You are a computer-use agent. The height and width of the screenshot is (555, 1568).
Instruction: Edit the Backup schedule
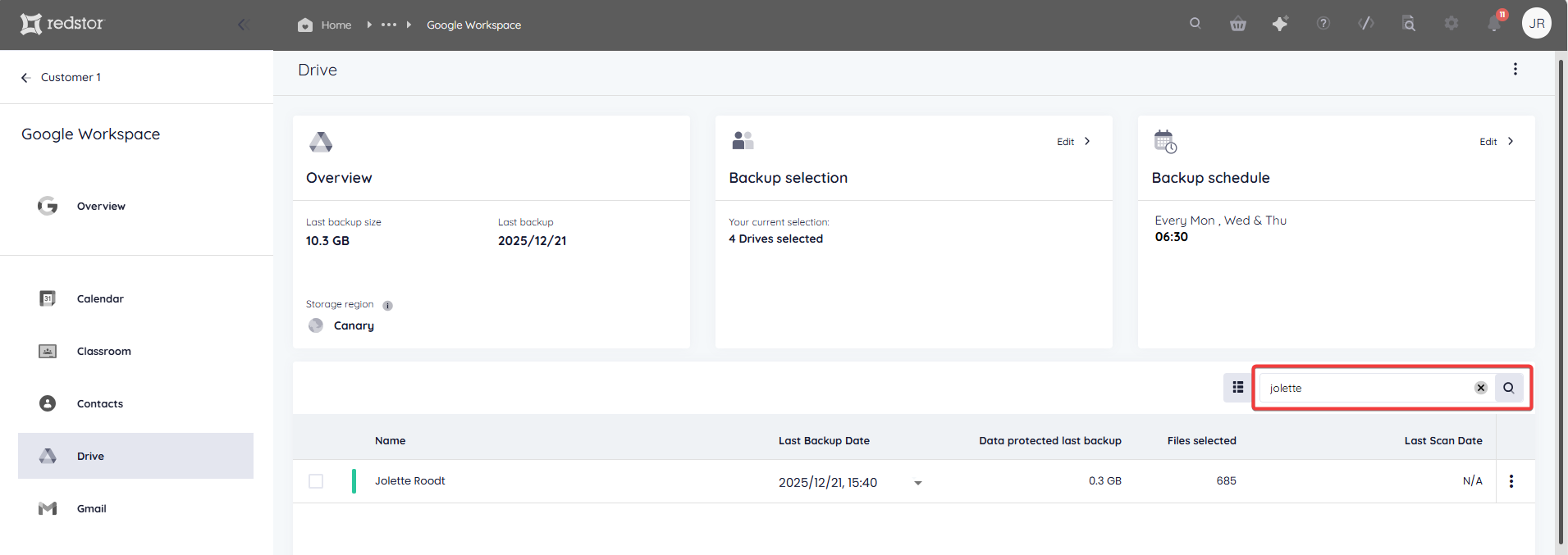[1497, 141]
